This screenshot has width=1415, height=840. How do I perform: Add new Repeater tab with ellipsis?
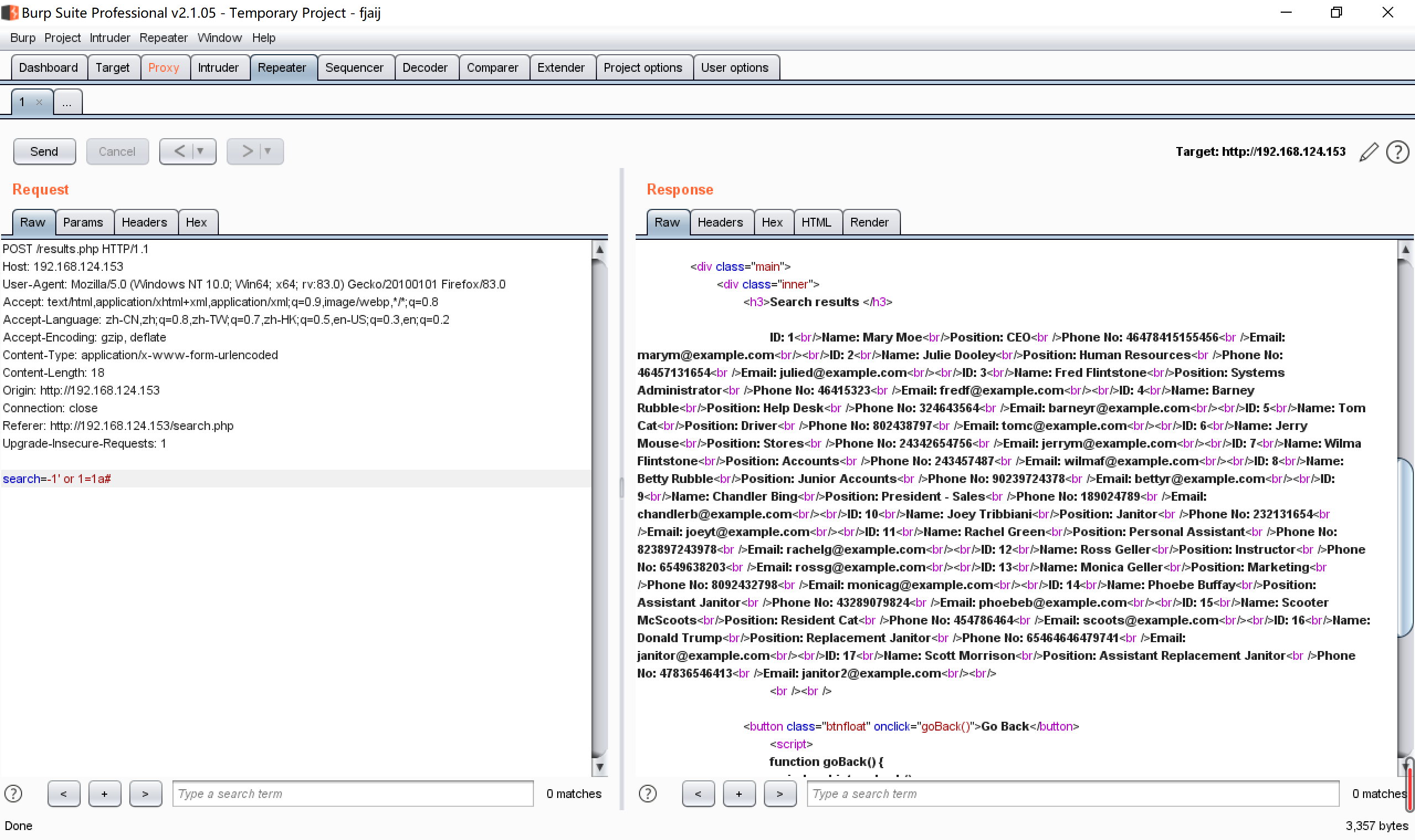coord(67,102)
